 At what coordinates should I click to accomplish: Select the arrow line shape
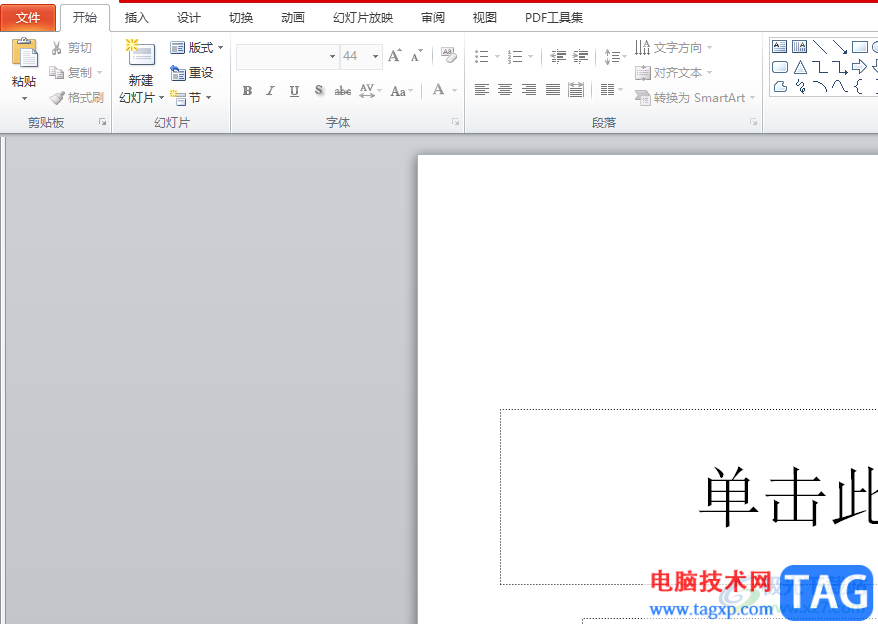[840, 46]
